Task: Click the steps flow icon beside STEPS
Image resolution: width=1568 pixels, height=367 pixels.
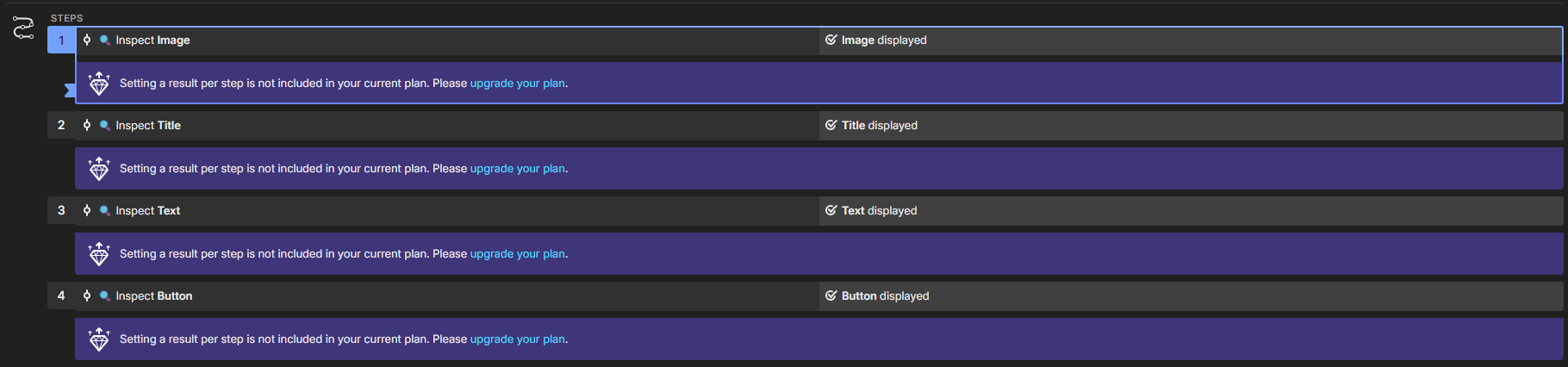Action: click(23, 28)
